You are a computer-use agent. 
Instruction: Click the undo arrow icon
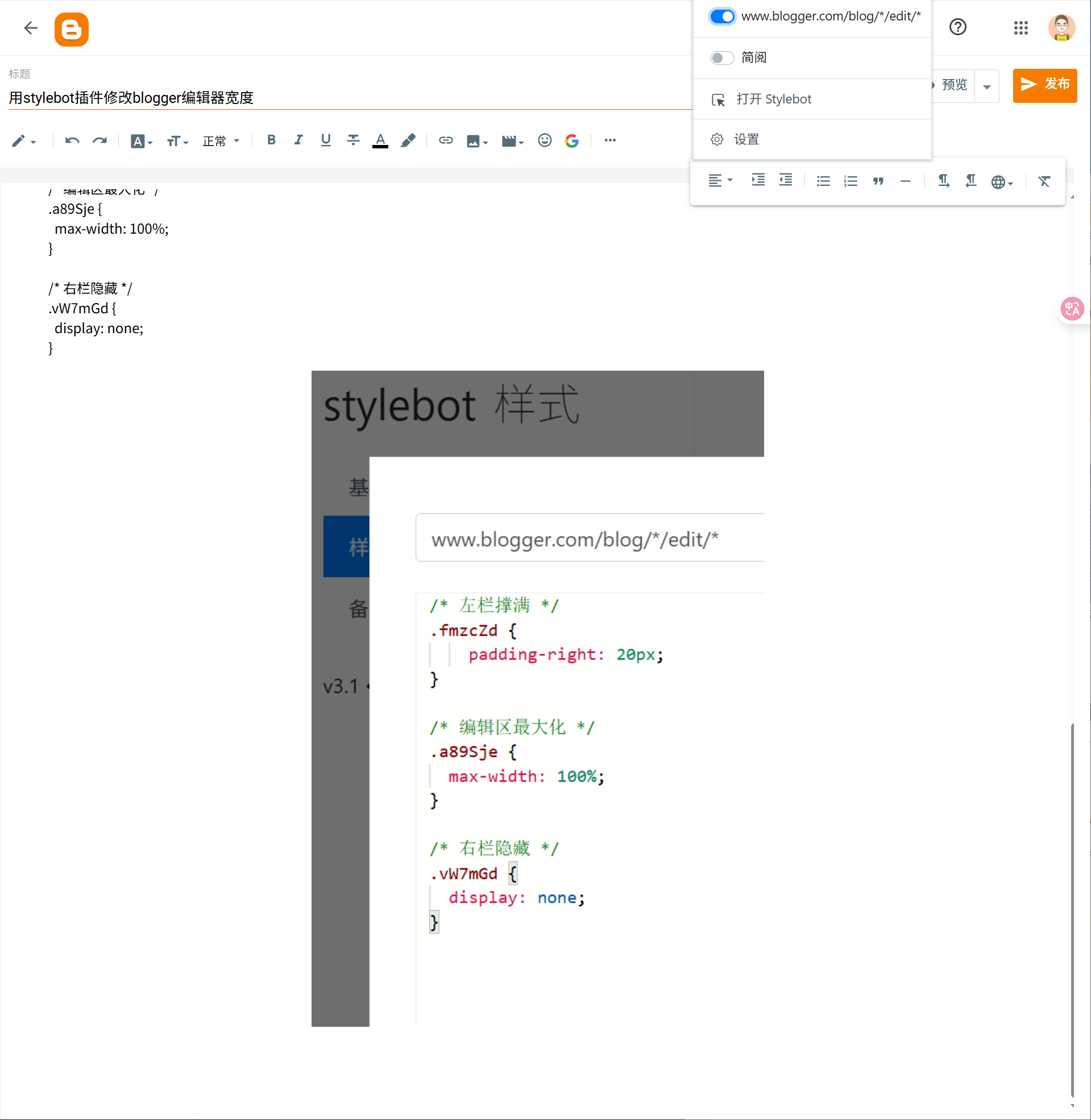tap(72, 140)
